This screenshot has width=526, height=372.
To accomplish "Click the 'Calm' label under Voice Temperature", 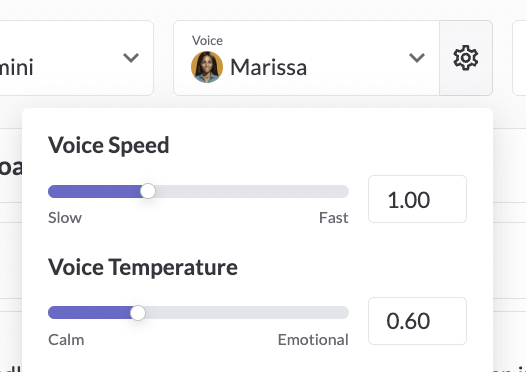I will (x=66, y=340).
